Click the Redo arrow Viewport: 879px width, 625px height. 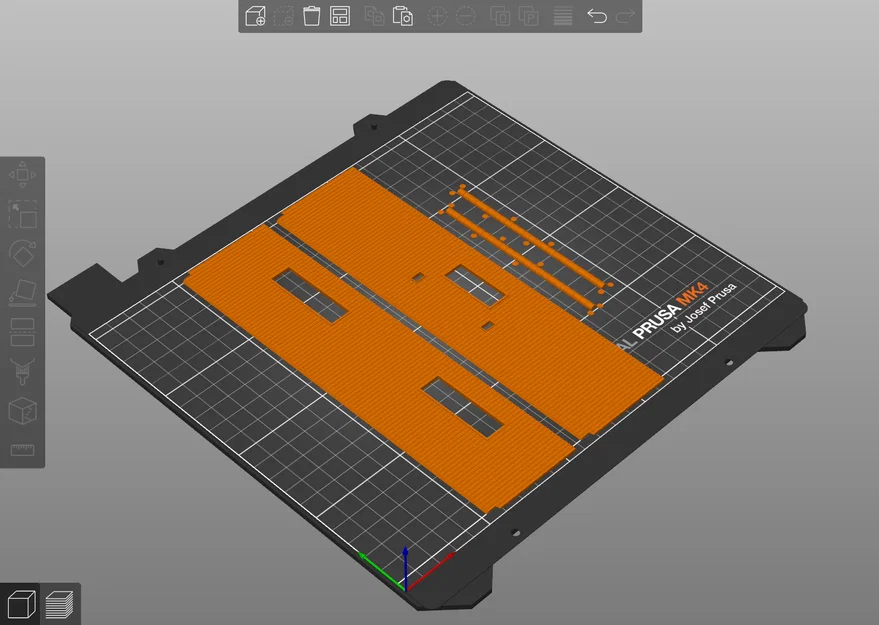625,16
